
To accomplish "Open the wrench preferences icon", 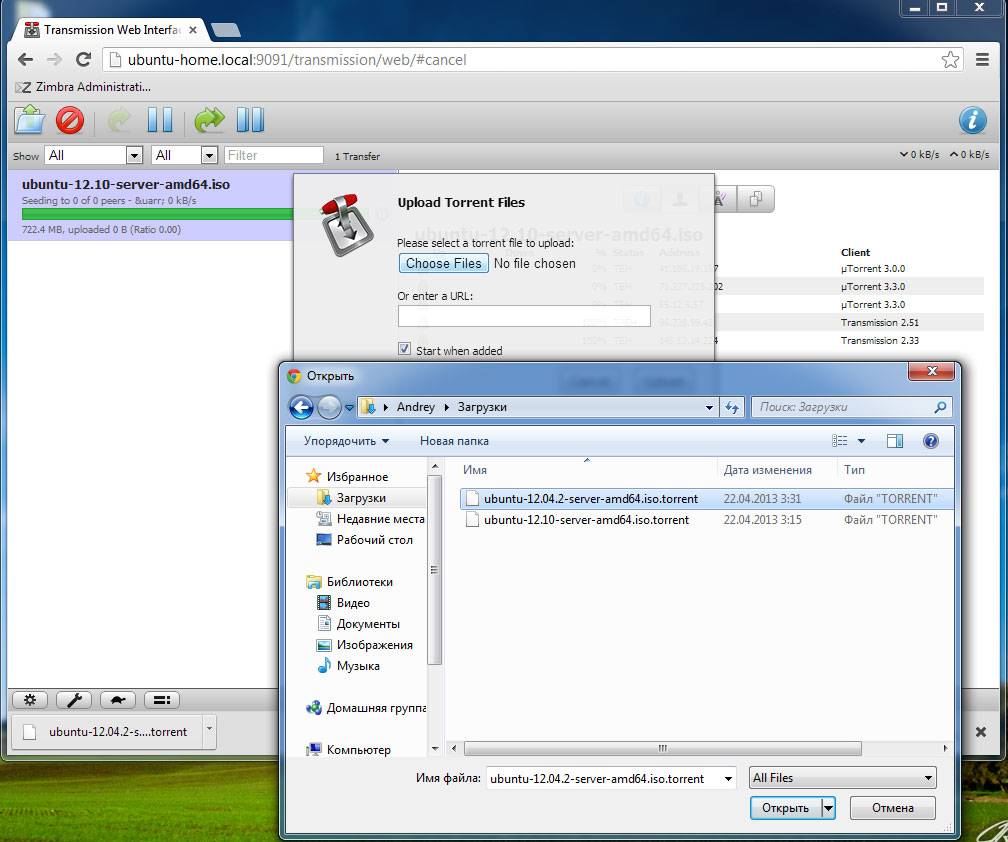I will click(74, 700).
